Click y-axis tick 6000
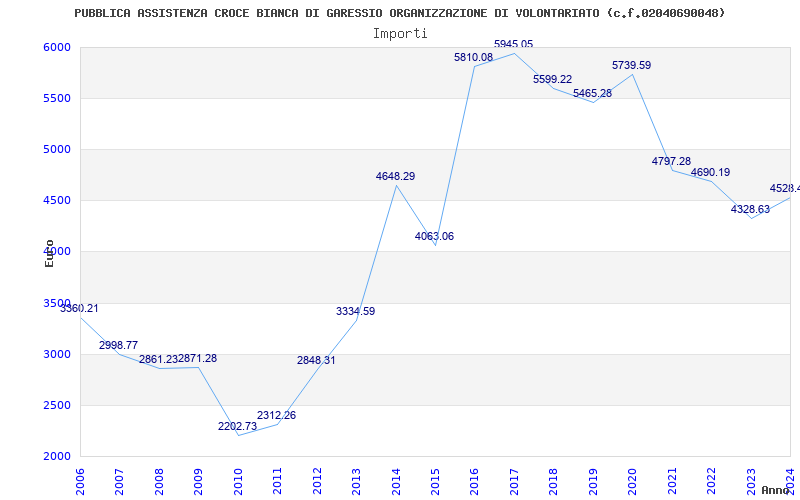800x500 pixels. [x=57, y=47]
